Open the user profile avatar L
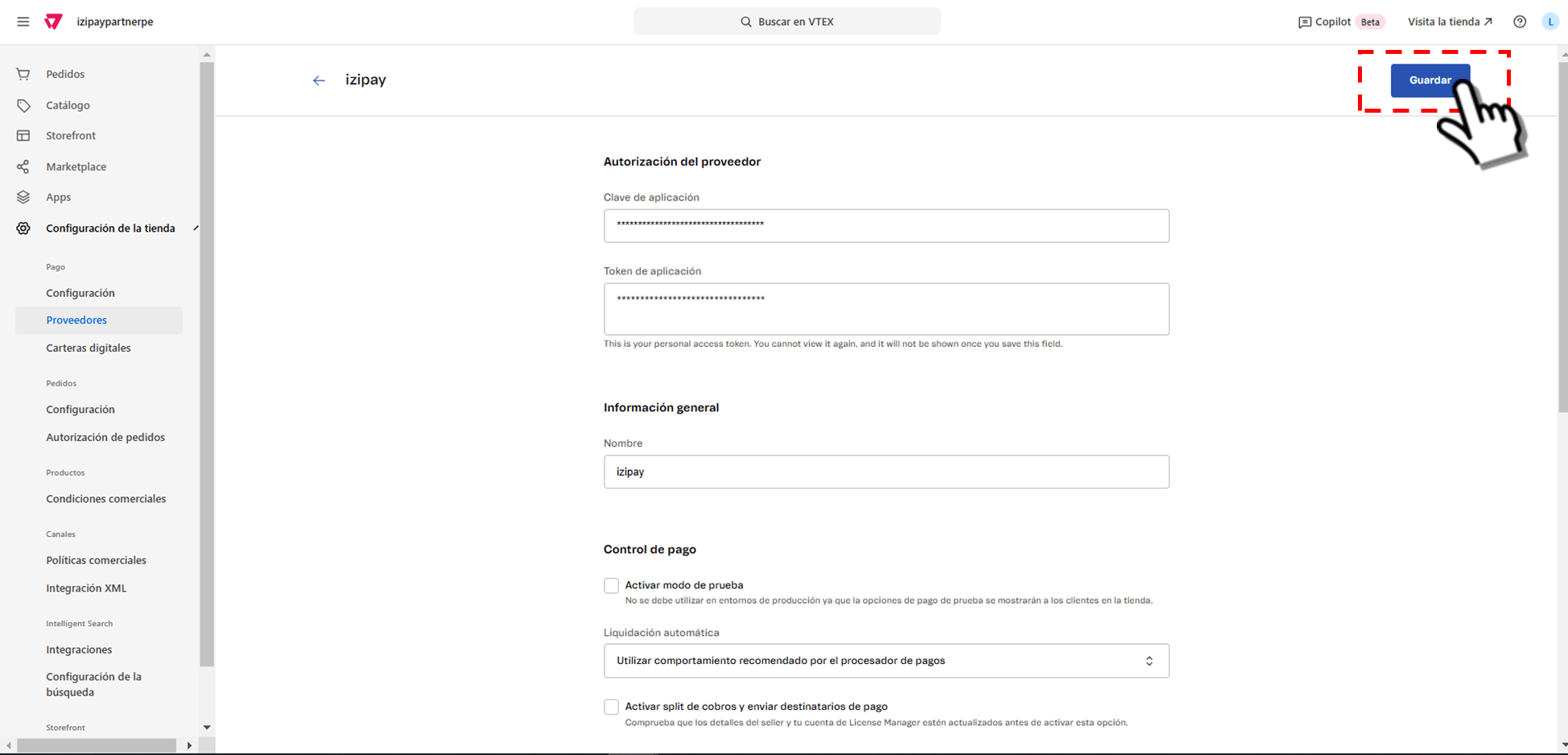1568x755 pixels. click(1550, 22)
